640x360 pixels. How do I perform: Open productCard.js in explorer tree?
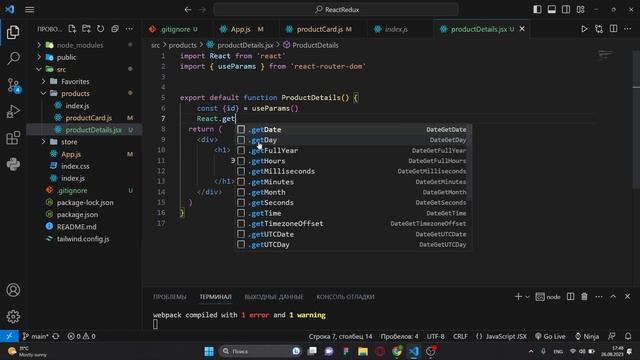coord(89,118)
